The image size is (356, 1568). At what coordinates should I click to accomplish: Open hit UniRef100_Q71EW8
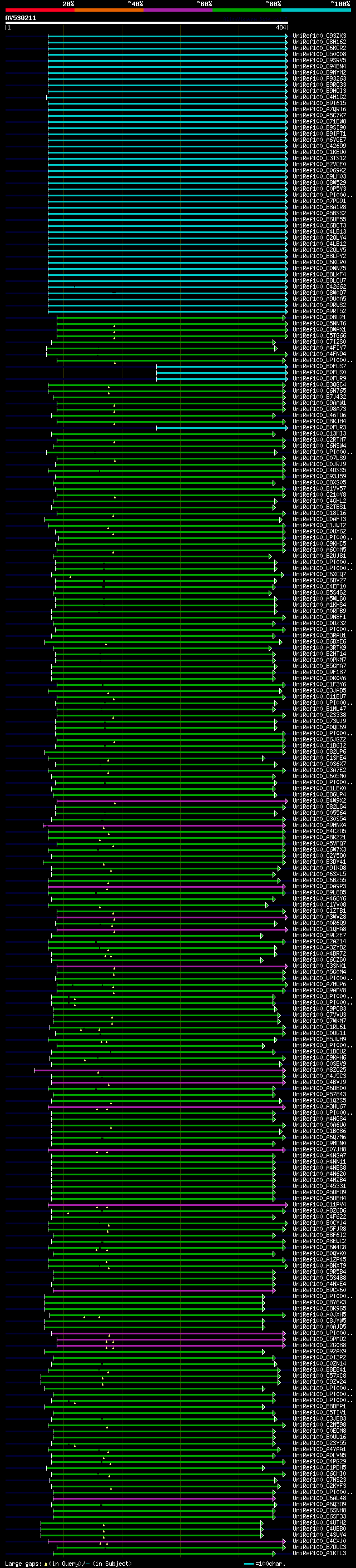(319, 122)
